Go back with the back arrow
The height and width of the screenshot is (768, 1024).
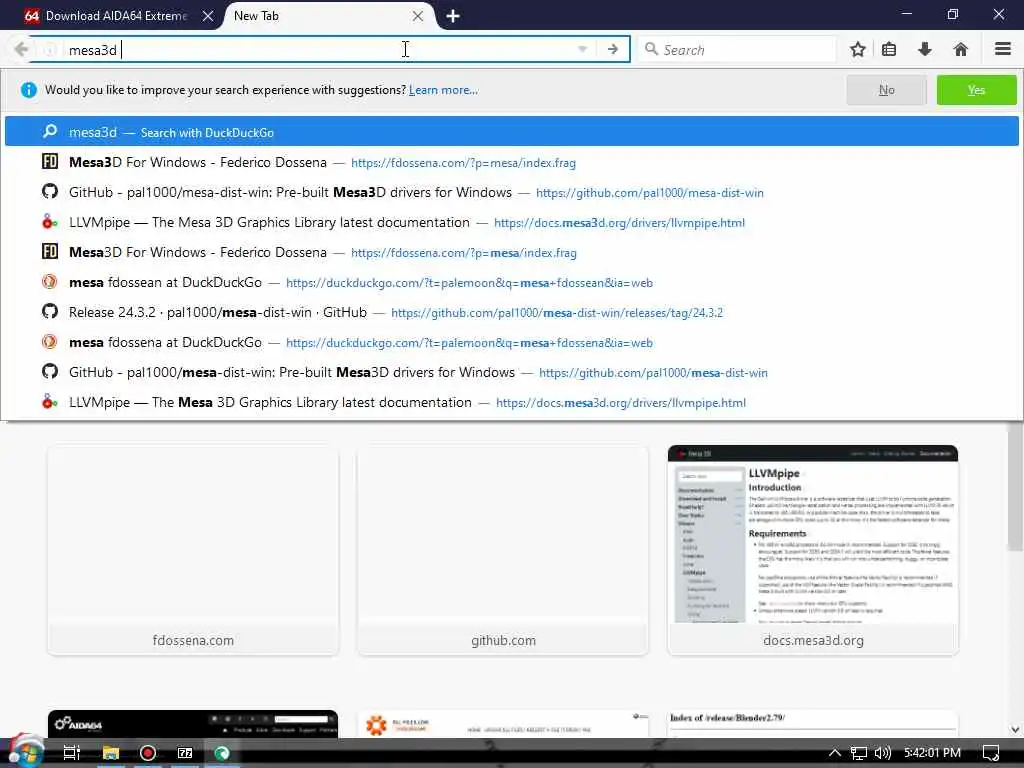[21, 49]
